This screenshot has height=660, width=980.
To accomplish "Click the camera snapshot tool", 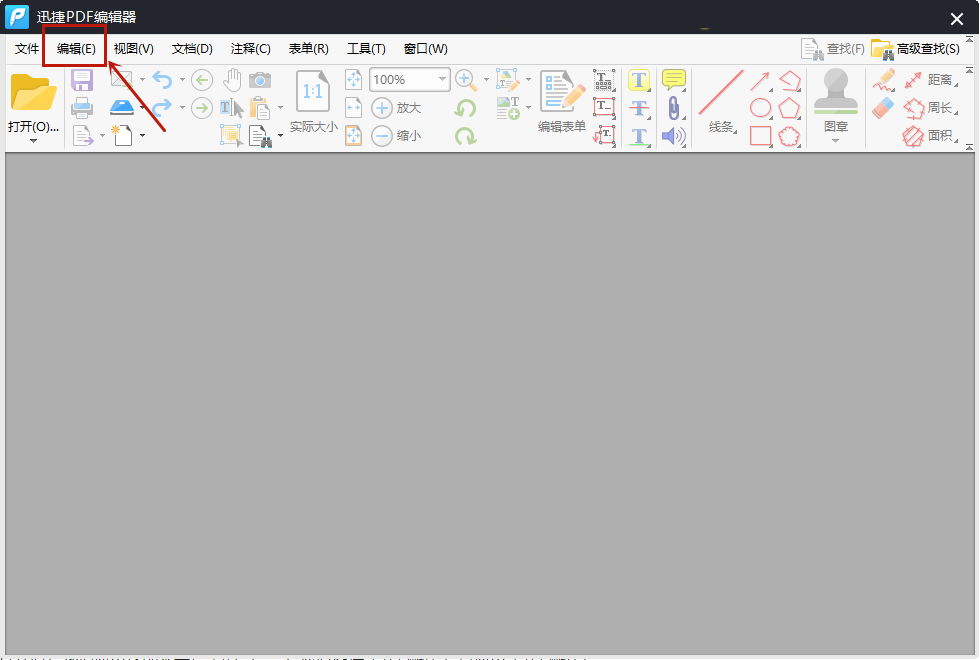I will tap(260, 80).
